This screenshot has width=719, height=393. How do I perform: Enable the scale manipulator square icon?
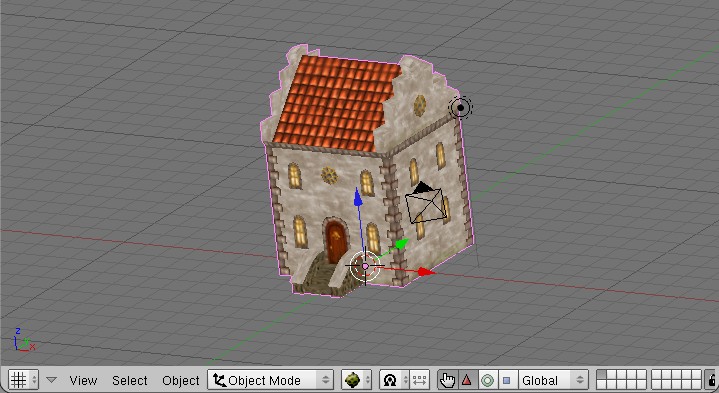pyautogui.click(x=507, y=380)
